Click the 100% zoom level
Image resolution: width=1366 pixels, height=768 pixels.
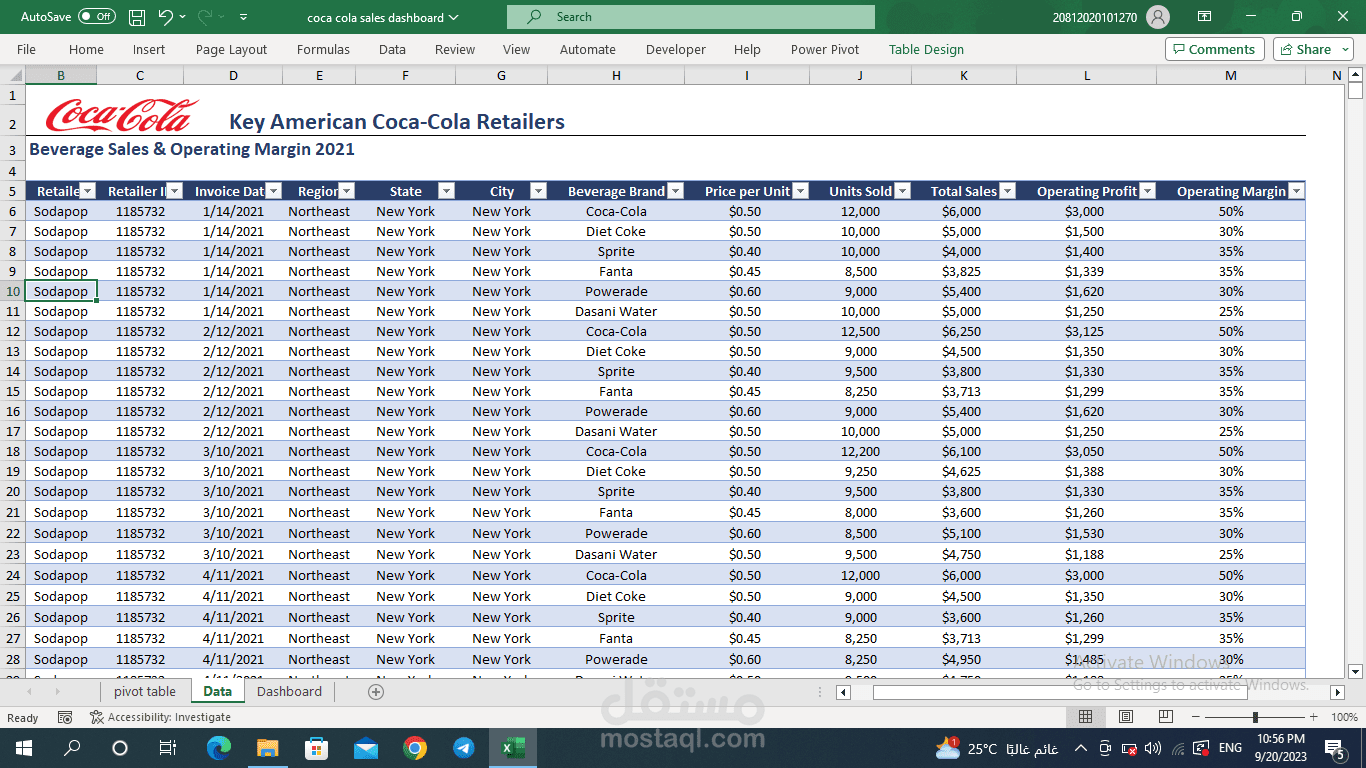tap(1344, 717)
